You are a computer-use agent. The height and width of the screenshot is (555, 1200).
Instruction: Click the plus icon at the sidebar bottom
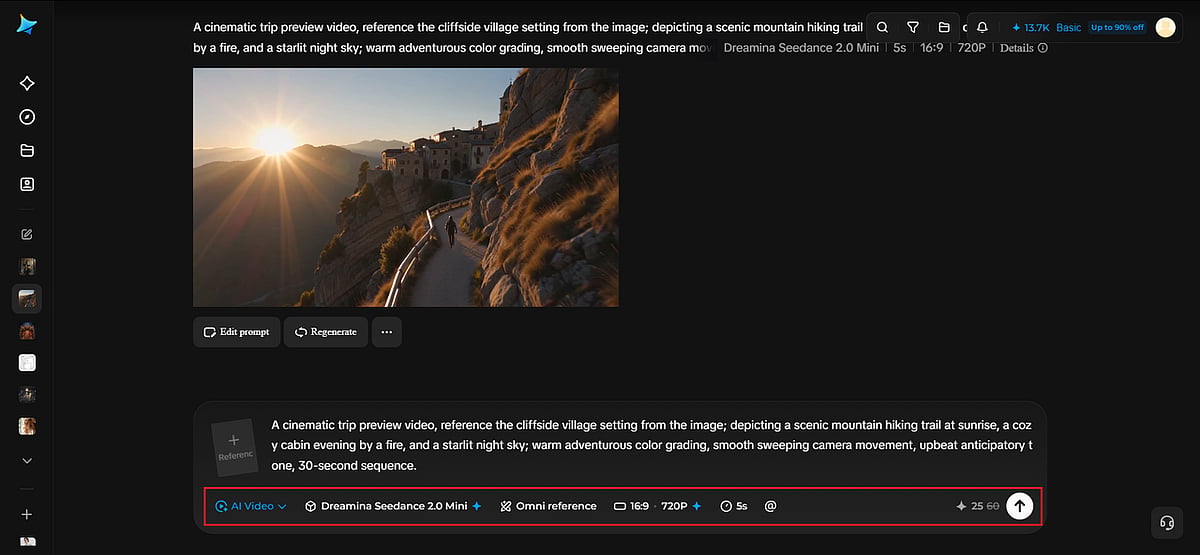point(27,514)
